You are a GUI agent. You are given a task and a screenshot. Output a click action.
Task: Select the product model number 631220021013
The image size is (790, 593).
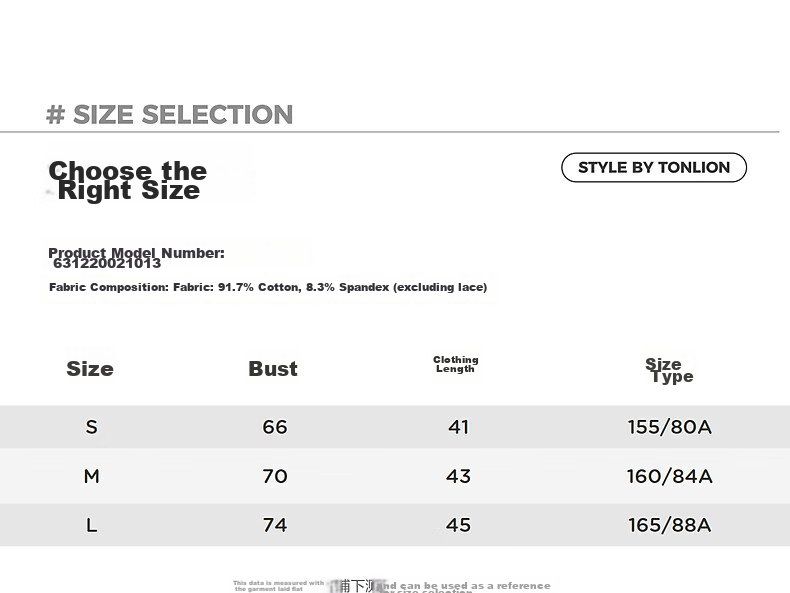pyautogui.click(x=107, y=263)
